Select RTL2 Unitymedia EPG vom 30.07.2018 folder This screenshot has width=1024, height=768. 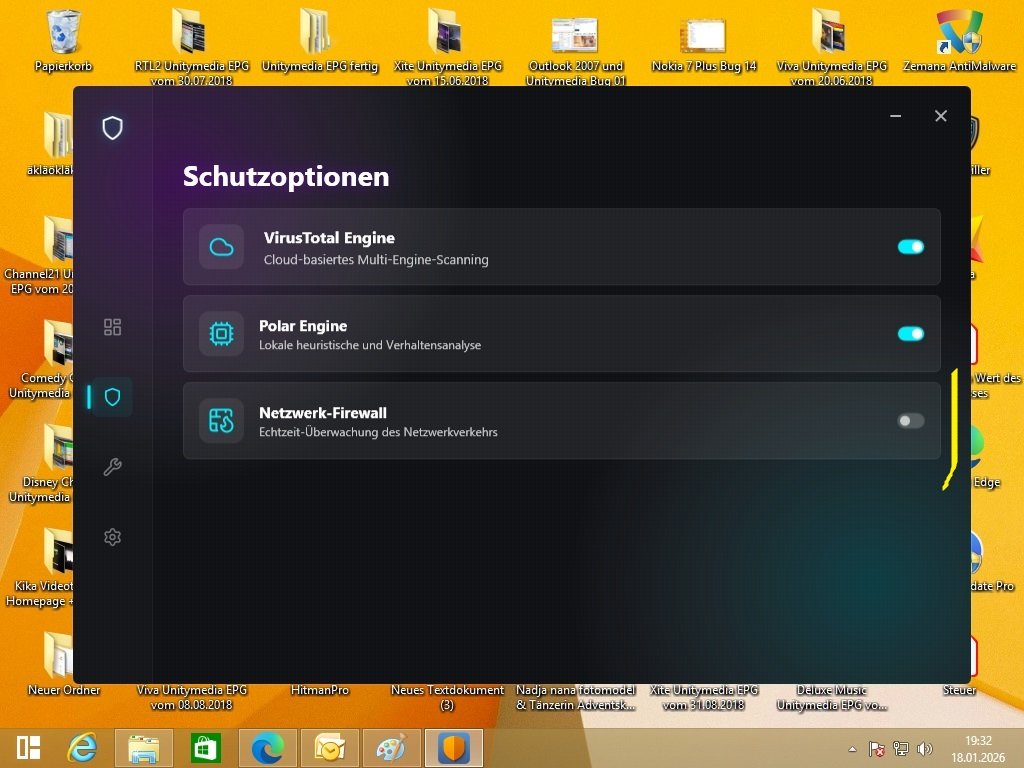(x=191, y=47)
